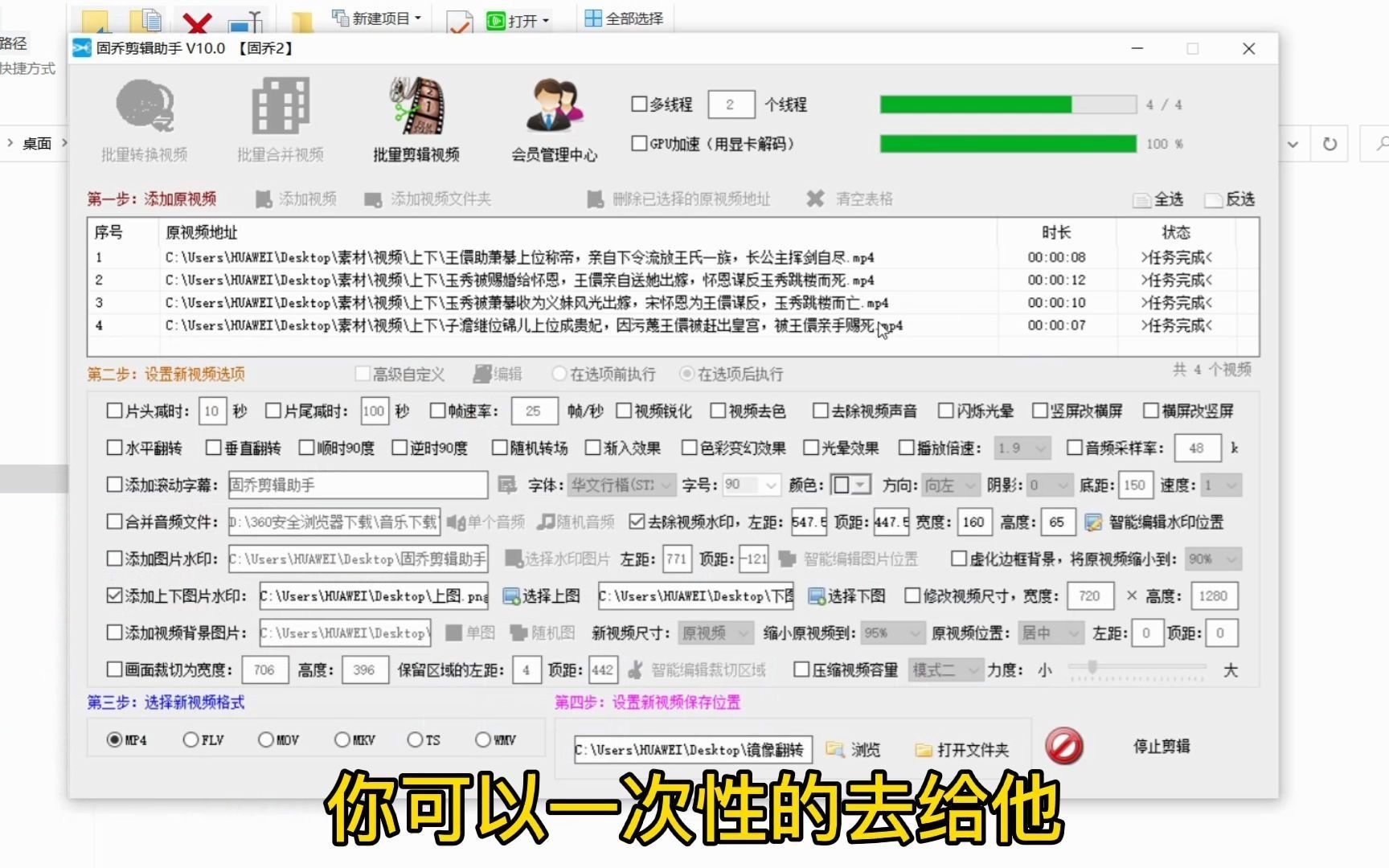
Task: Click the 选择下图 choose bottom image icon
Action: 817,596
